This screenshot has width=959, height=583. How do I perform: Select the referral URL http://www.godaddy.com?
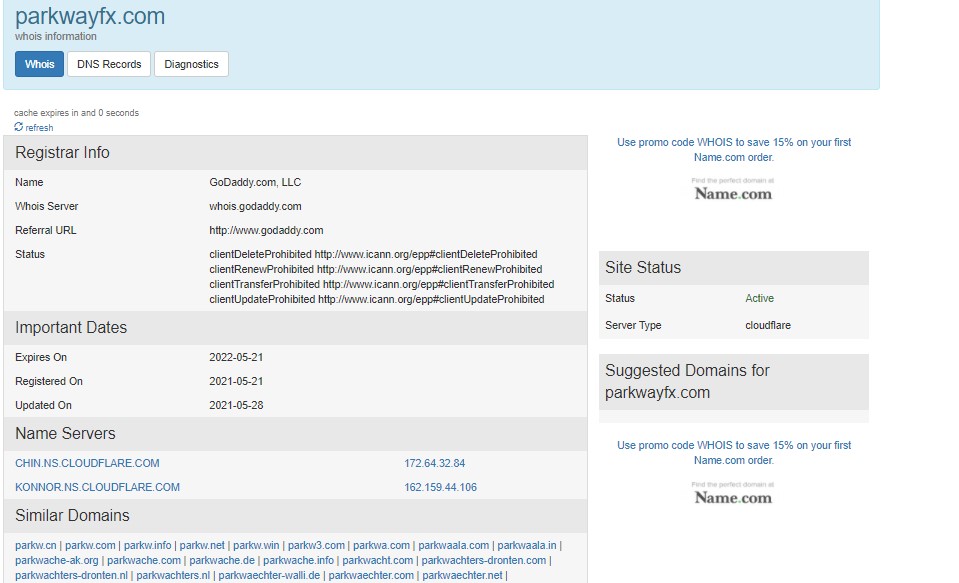point(266,230)
